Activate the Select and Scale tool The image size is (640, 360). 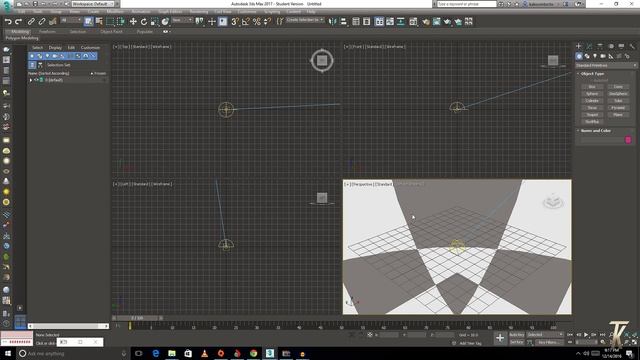[154, 22]
